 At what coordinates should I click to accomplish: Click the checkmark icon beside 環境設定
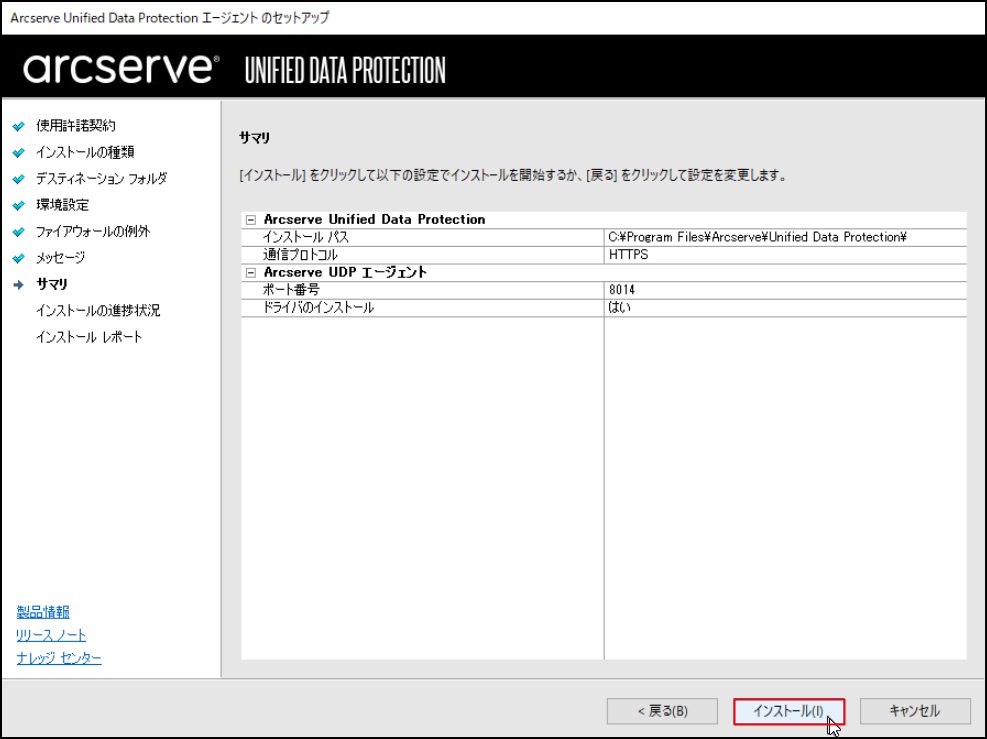coord(17,205)
